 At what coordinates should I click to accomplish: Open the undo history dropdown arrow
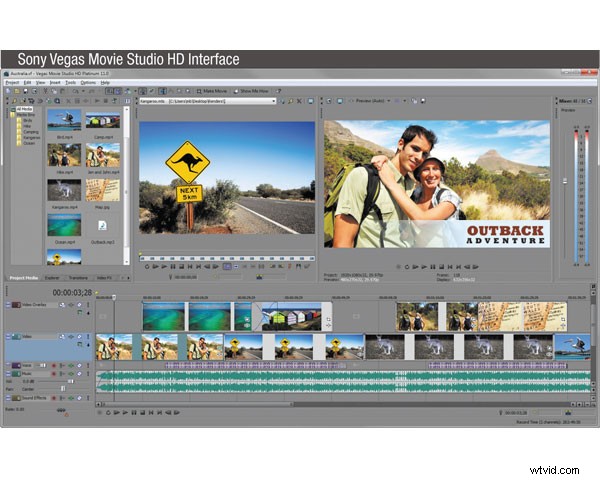pos(83,91)
